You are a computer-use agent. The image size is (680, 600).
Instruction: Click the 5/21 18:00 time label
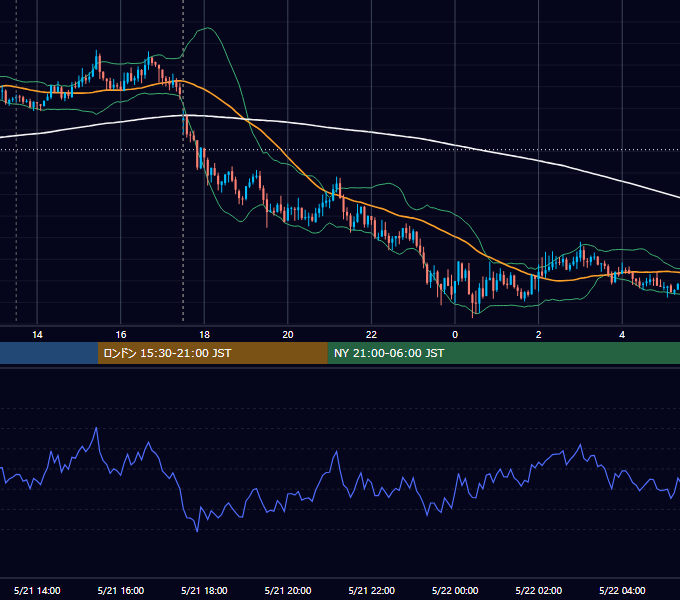(204, 590)
